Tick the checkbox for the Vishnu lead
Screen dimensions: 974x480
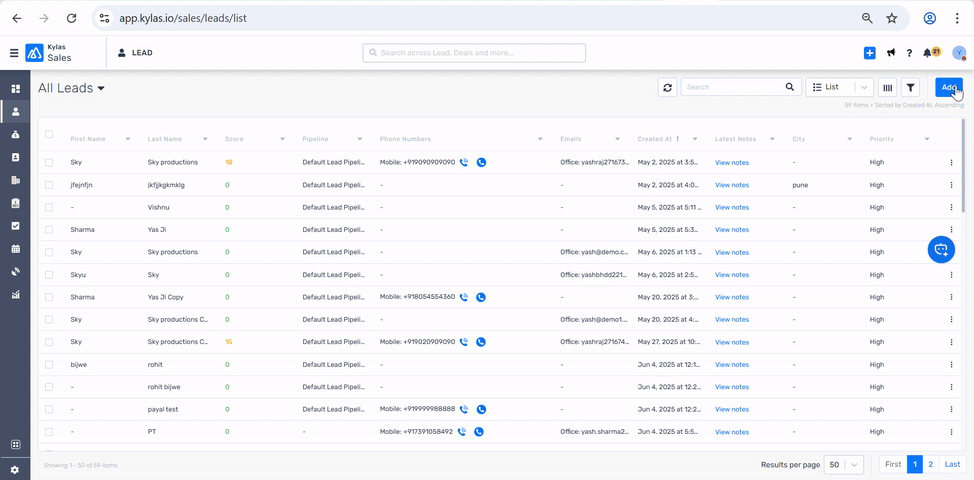49,207
